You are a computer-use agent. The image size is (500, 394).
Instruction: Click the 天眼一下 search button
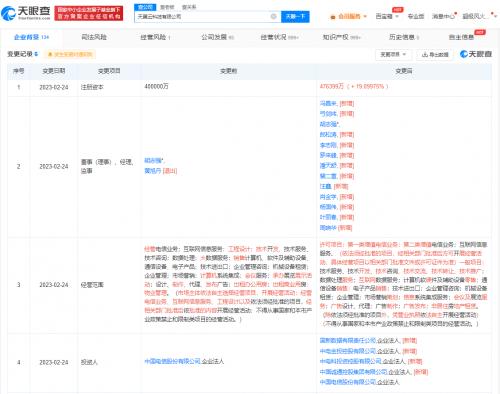pos(295,16)
